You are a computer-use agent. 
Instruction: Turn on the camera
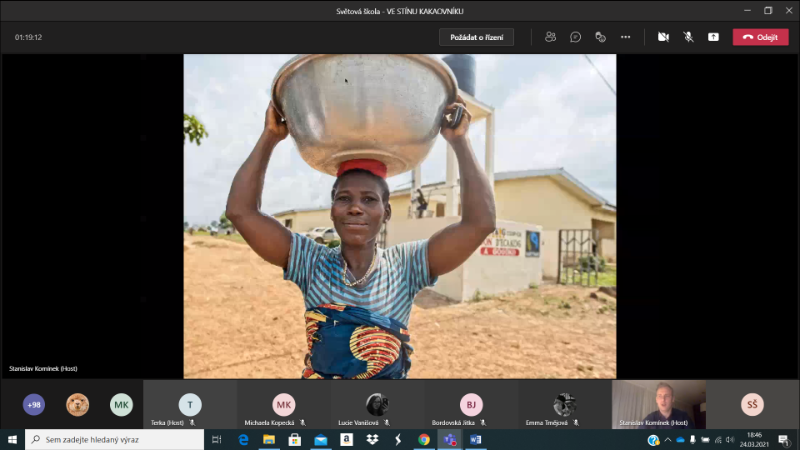663,37
